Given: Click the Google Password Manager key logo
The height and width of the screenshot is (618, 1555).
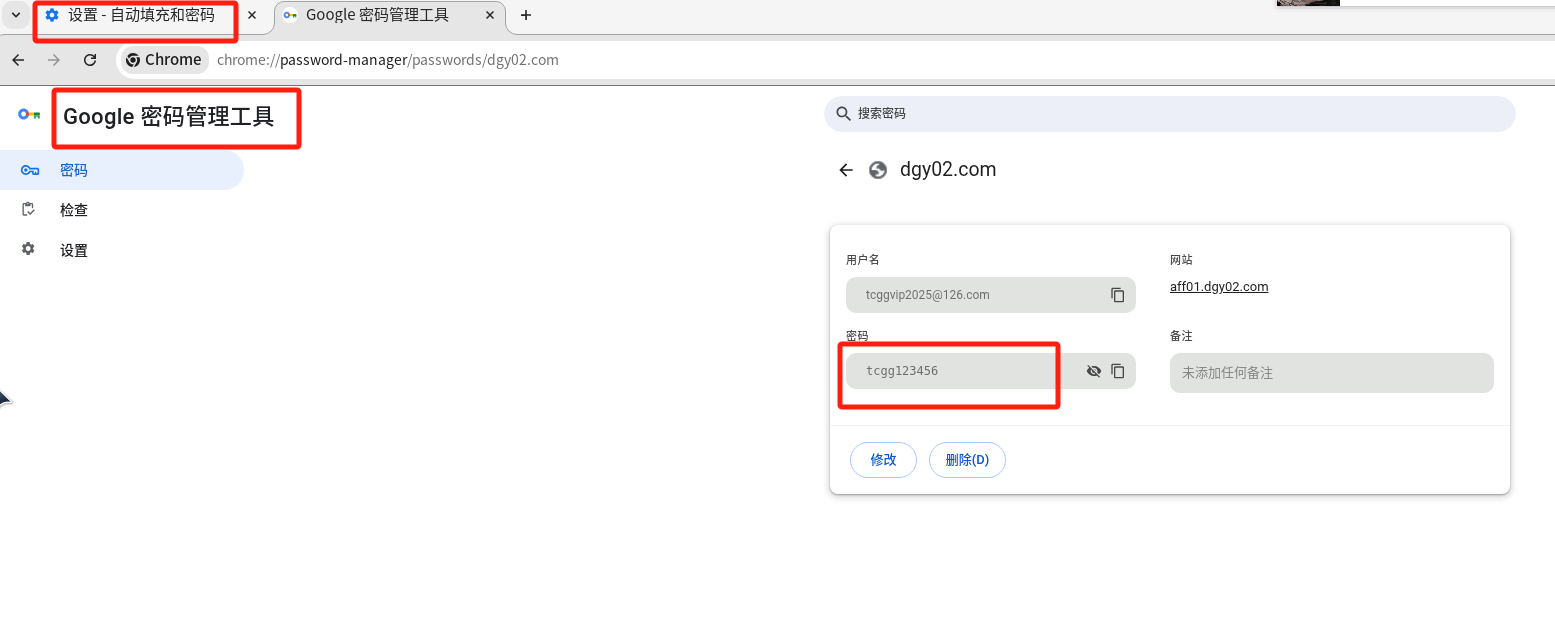Looking at the screenshot, I should coord(29,115).
